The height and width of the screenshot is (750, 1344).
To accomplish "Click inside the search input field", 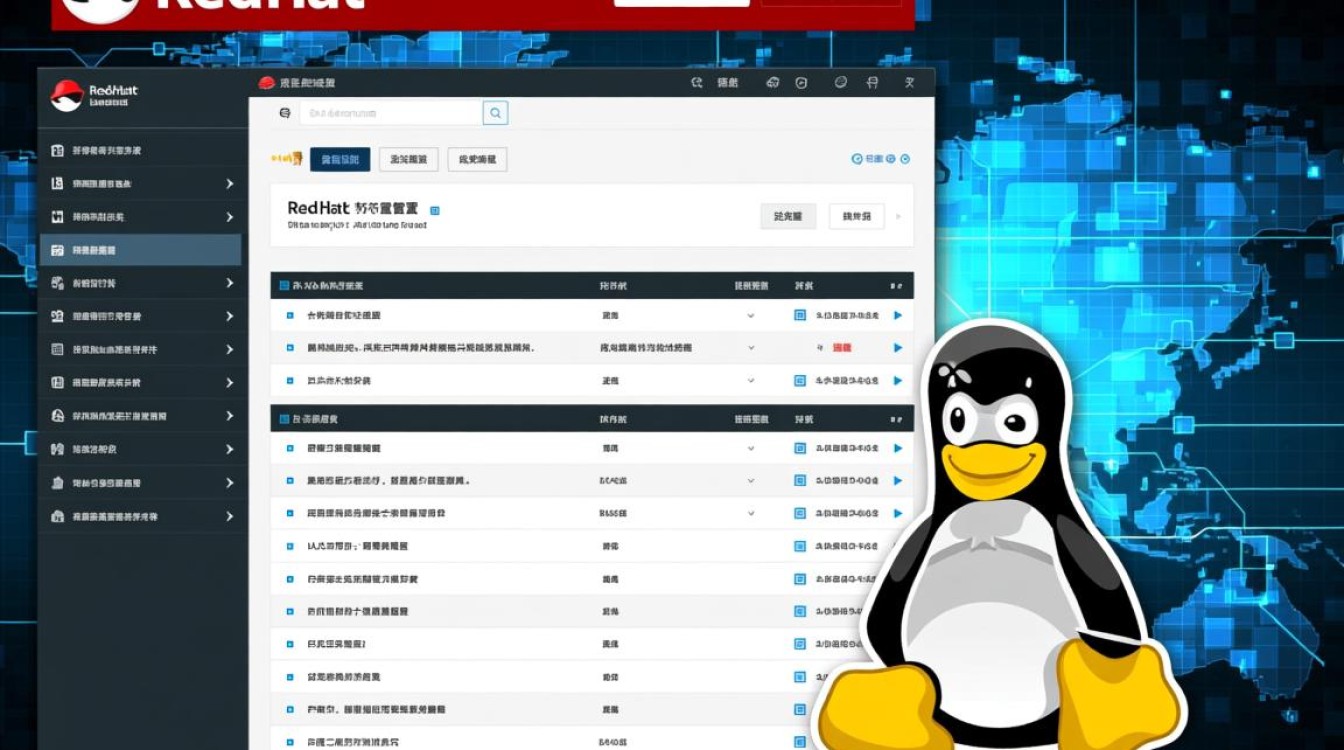I will pos(390,113).
